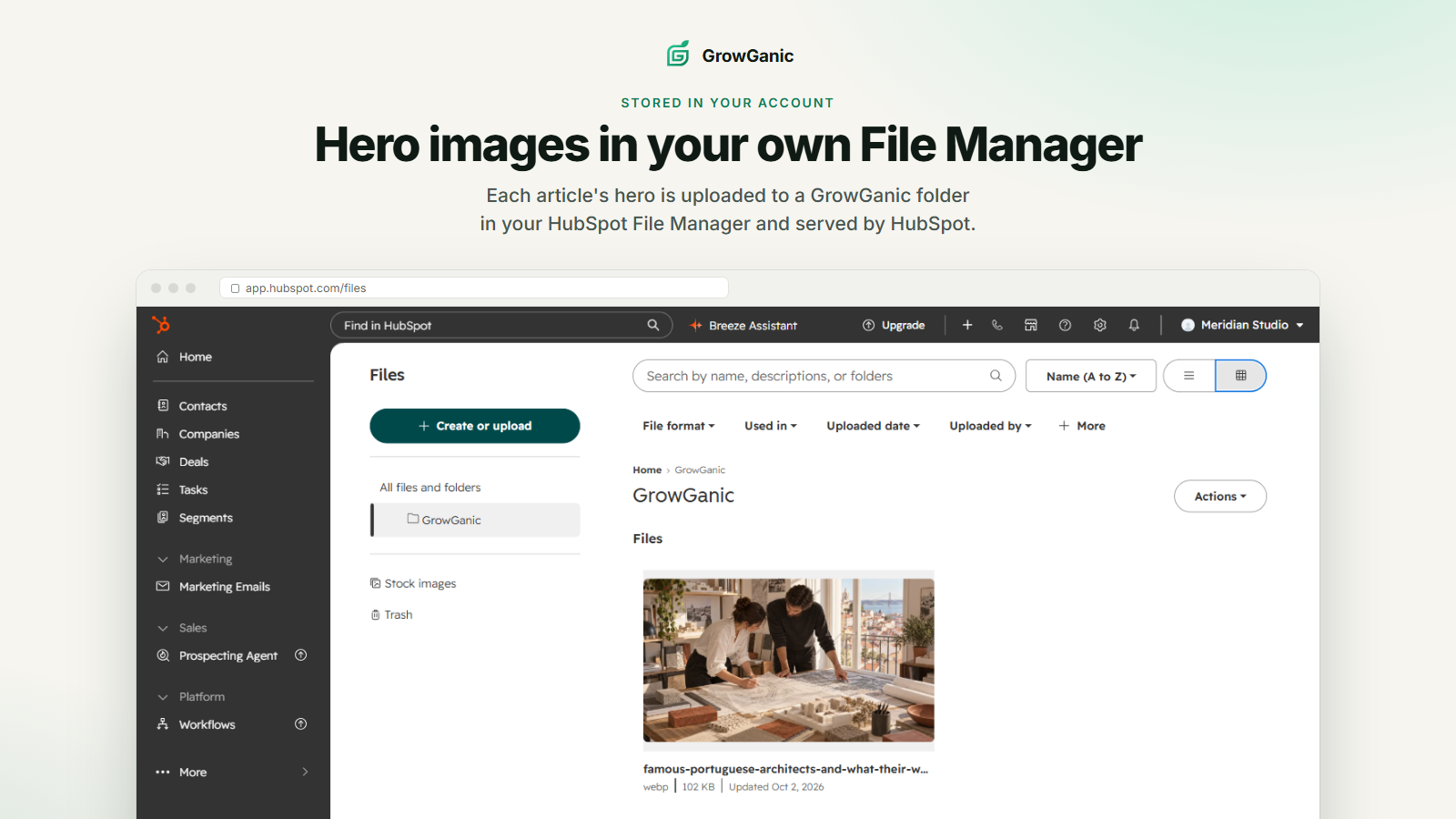The height and width of the screenshot is (819, 1456).
Task: Collapse the Marketing section
Action: [x=195, y=559]
